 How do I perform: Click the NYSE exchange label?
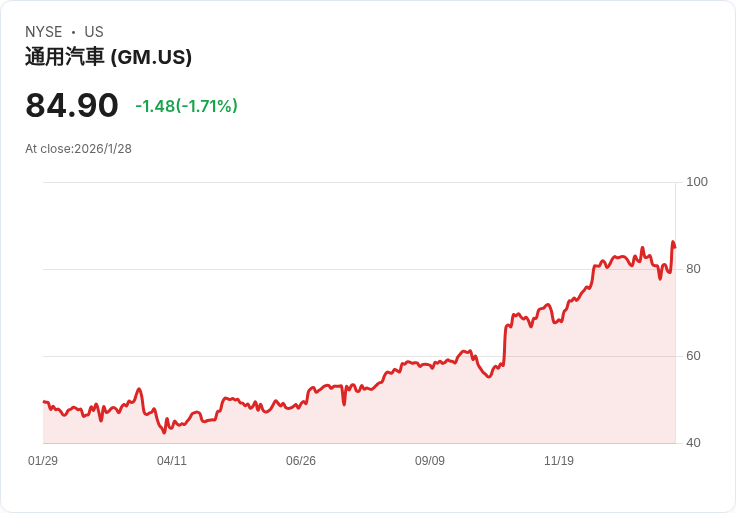[44, 32]
